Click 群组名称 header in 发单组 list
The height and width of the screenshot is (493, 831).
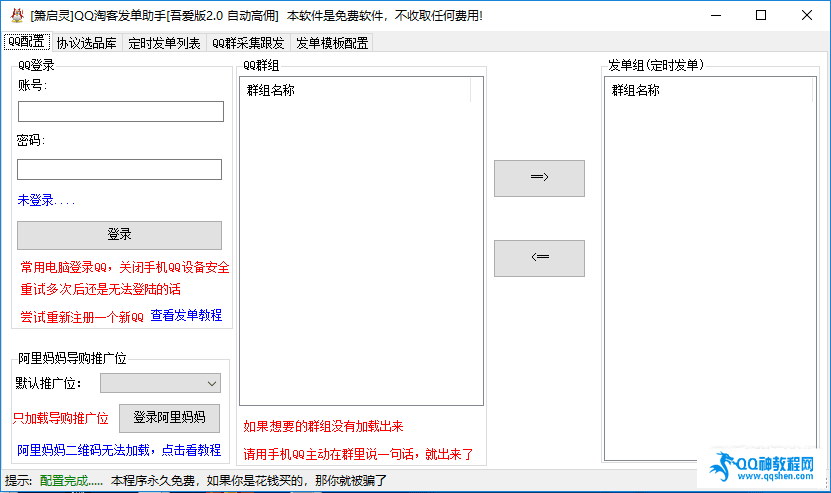pyautogui.click(x=635, y=90)
